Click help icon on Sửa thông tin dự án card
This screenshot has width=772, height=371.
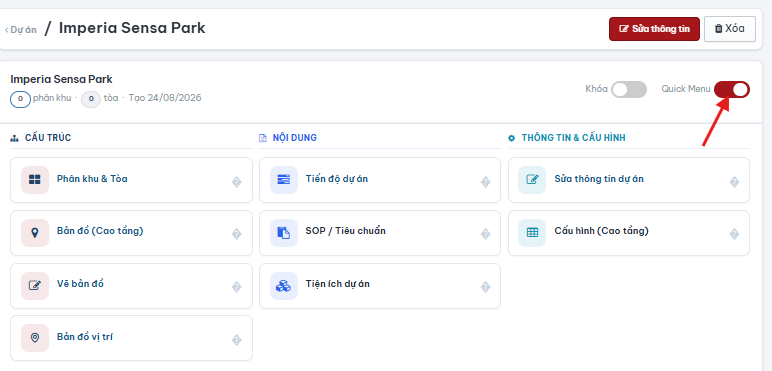point(734,182)
